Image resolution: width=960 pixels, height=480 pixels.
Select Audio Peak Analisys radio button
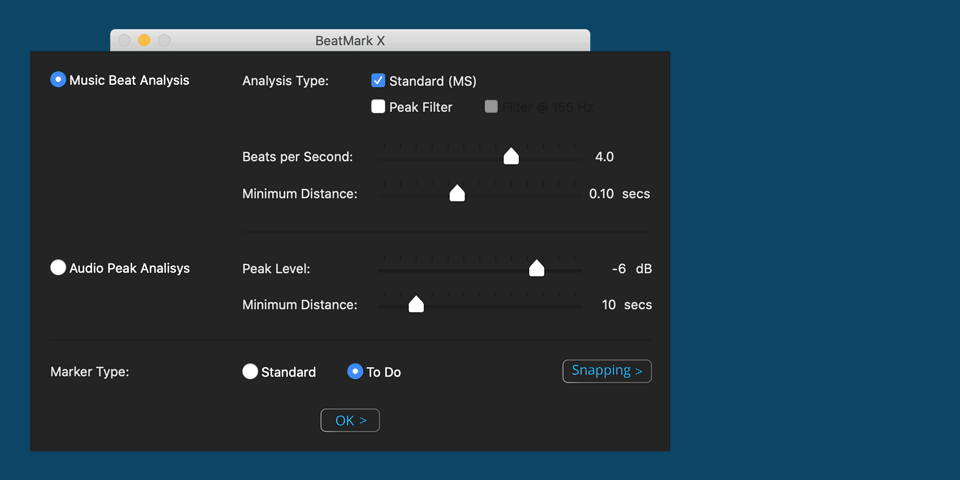(x=58, y=268)
